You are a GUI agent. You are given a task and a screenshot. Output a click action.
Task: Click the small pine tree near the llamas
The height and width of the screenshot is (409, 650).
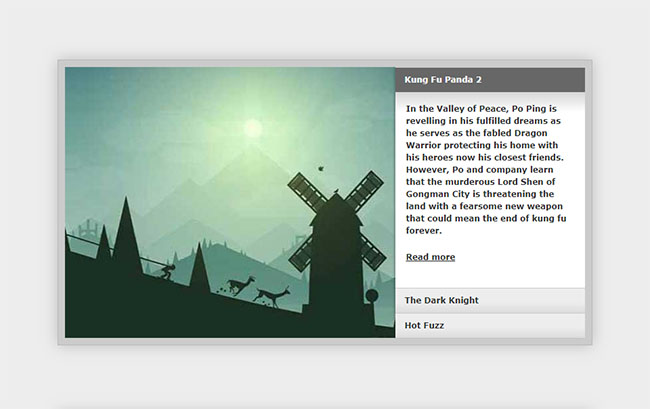pos(200,268)
